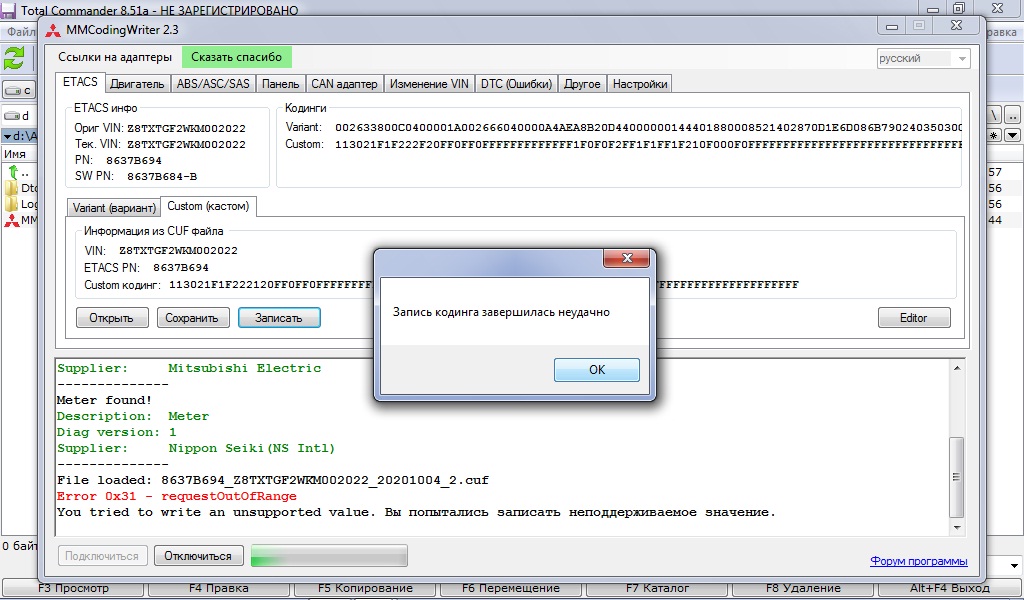Image resolution: width=1024 pixels, height=600 pixels.
Task: Open the Изменение VIN tab
Action: (x=429, y=84)
